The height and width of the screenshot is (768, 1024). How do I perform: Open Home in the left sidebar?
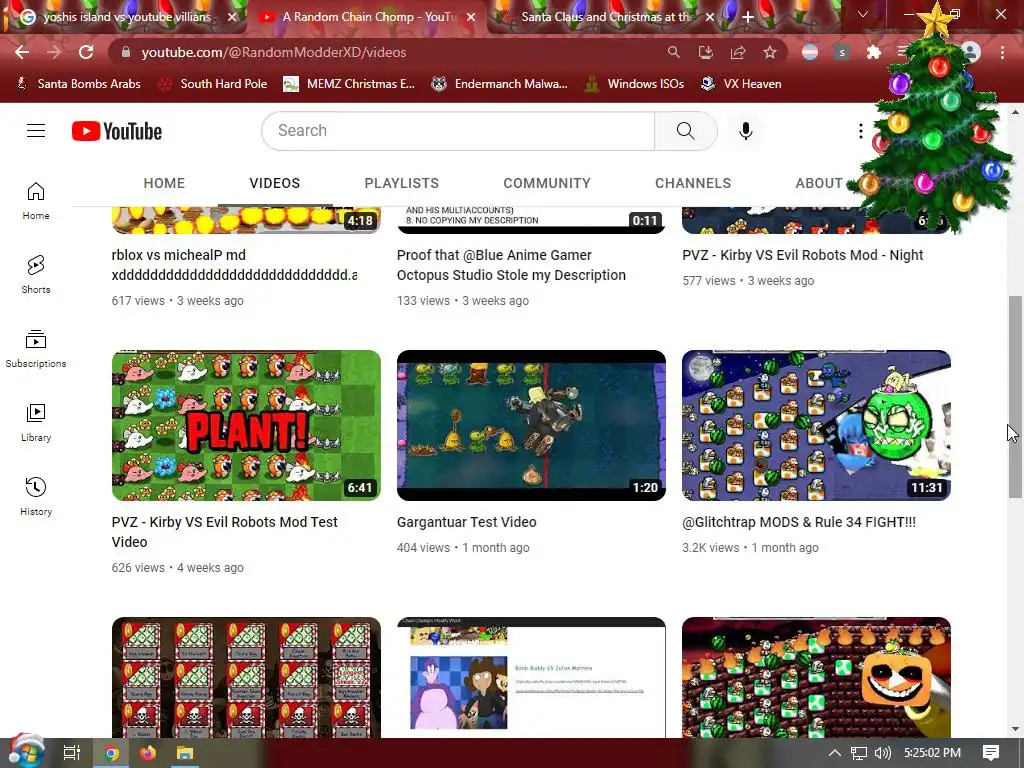(x=36, y=200)
